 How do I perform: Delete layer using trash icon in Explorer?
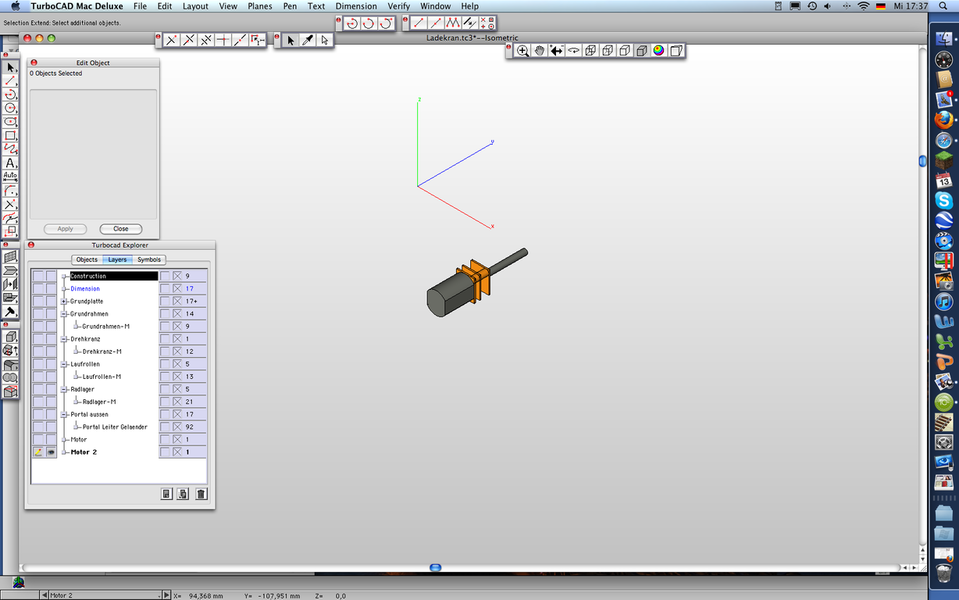[x=201, y=493]
